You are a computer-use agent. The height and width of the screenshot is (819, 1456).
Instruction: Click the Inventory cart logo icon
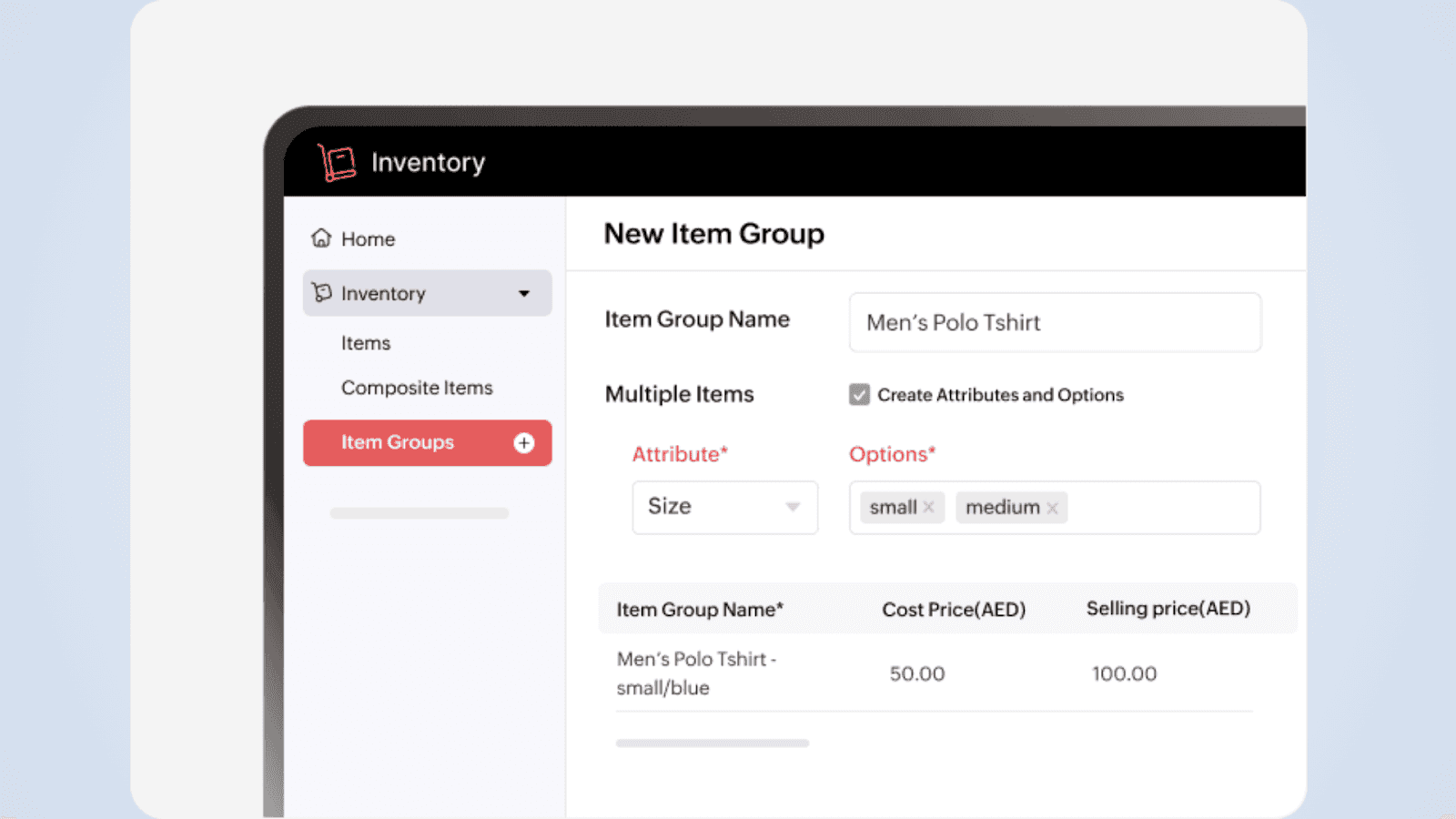point(336,162)
